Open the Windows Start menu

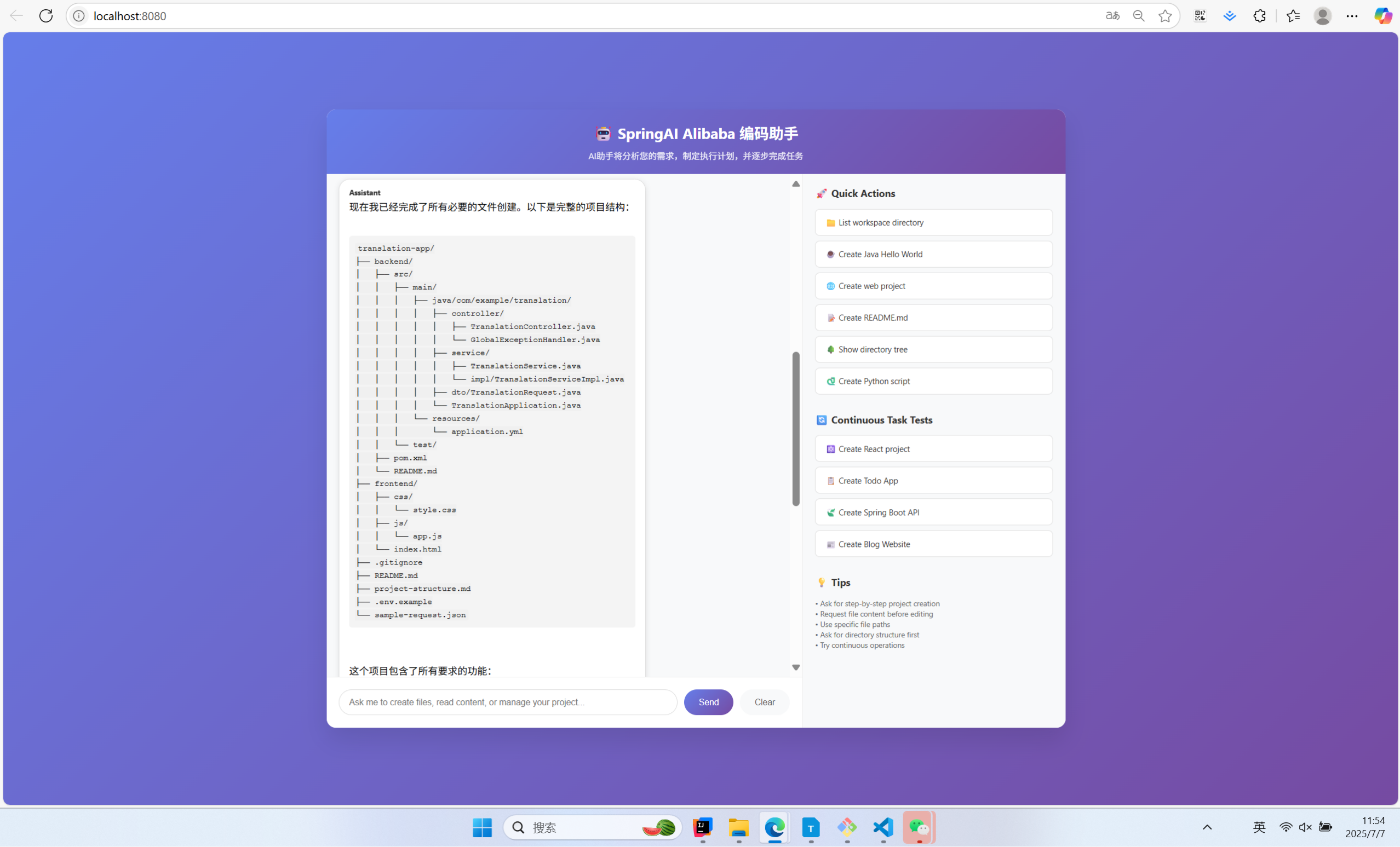[482, 828]
